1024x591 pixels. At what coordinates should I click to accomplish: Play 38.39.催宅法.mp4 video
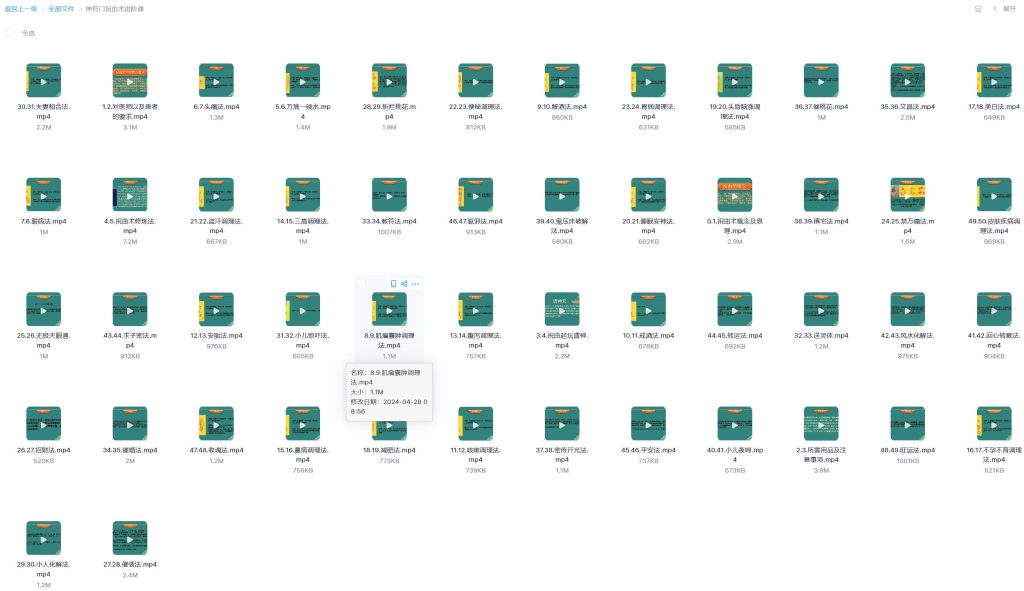(821, 195)
